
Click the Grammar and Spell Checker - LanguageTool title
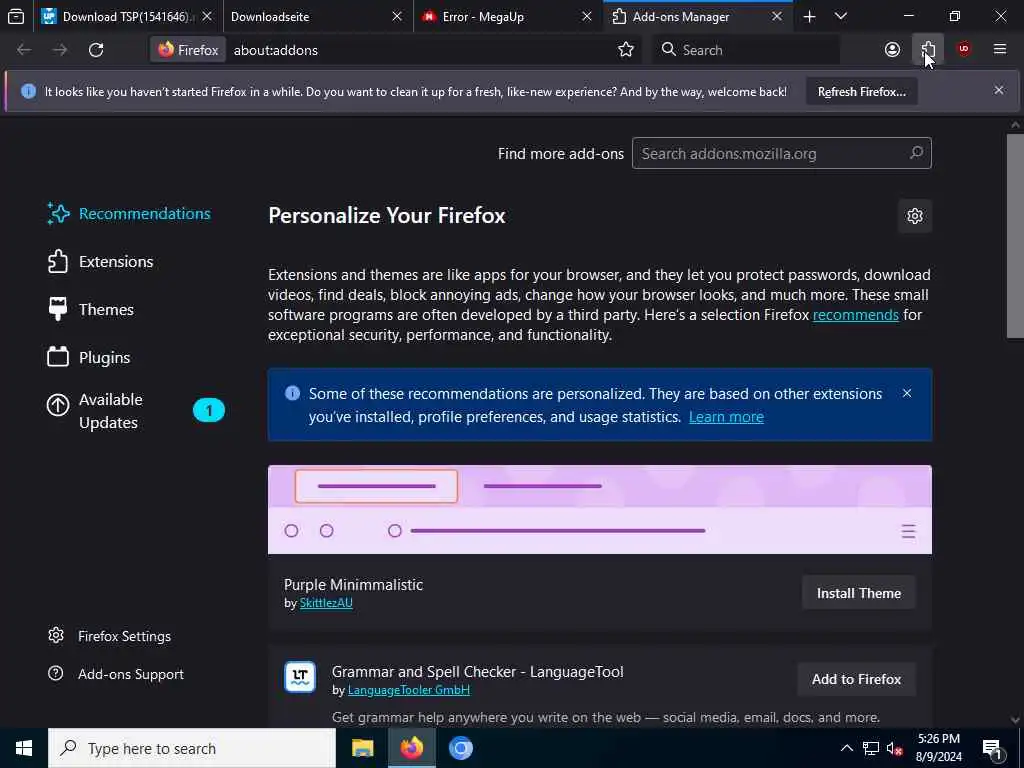(x=477, y=671)
